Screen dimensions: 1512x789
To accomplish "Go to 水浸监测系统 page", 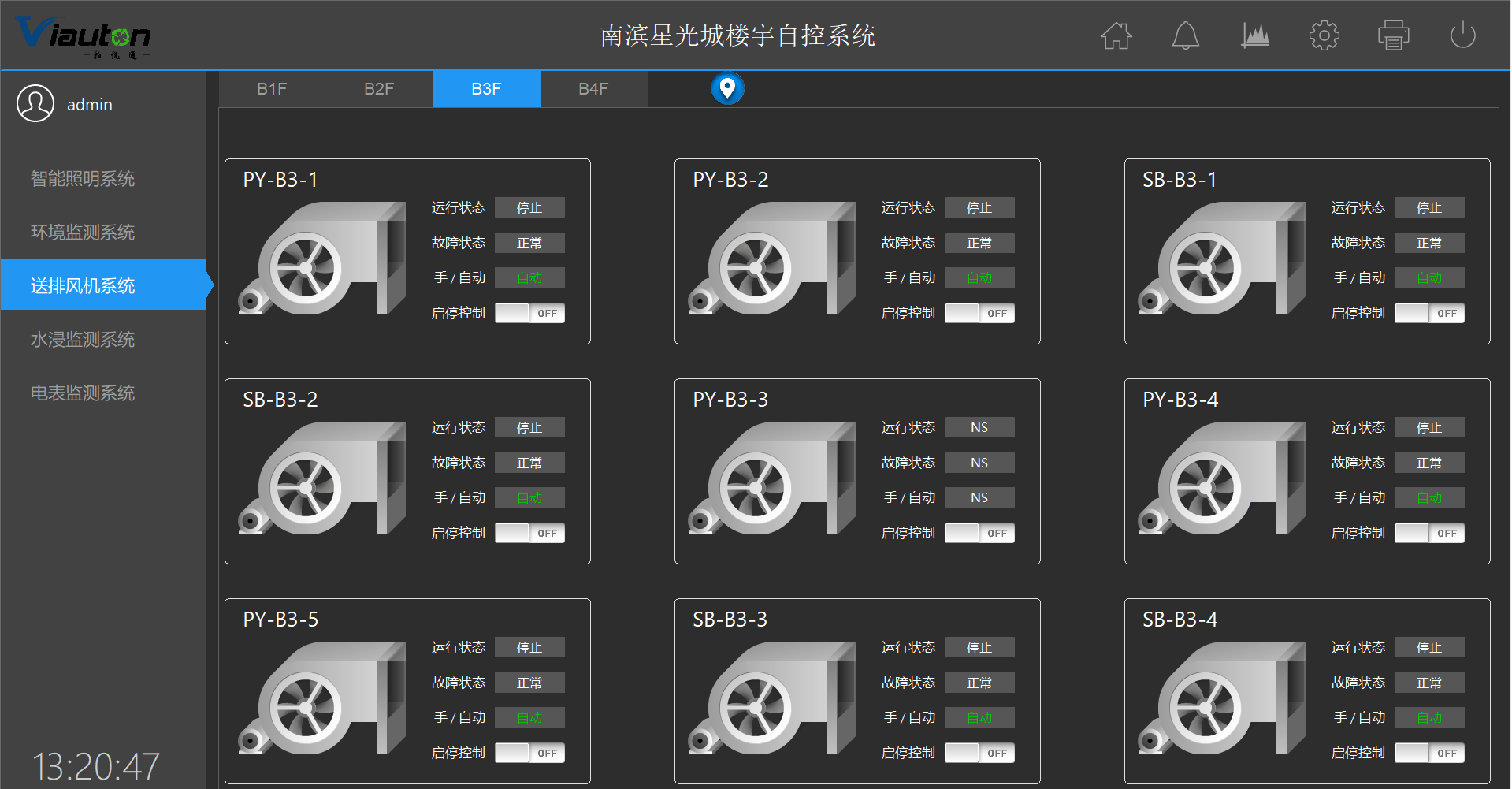I will tap(83, 340).
